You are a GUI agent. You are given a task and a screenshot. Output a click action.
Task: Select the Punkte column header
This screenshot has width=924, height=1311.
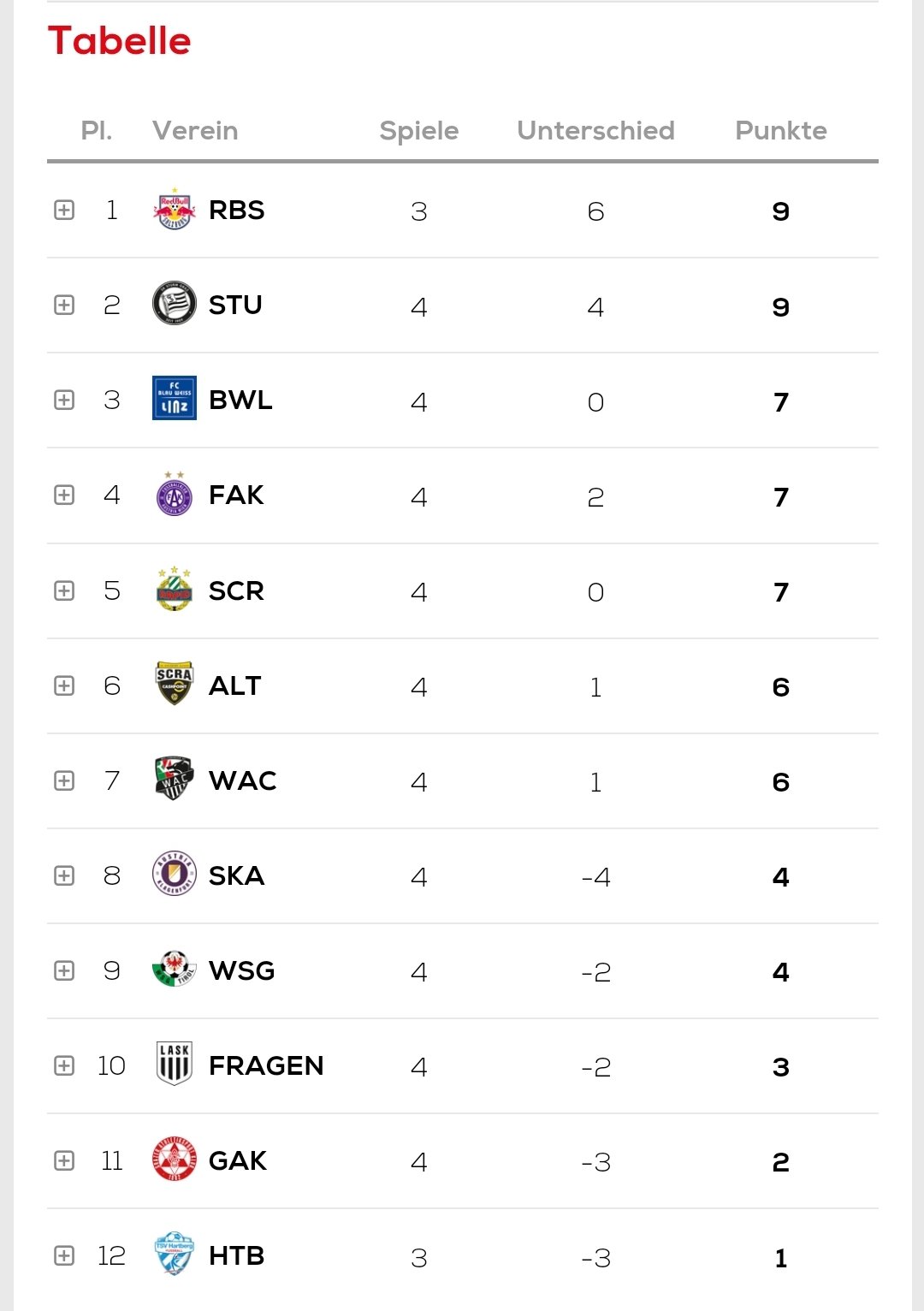click(x=781, y=131)
